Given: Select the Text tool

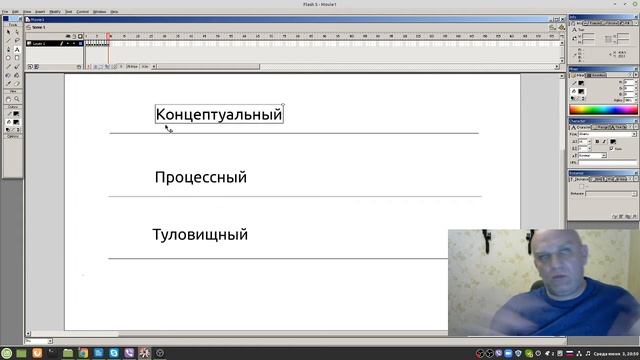Looking at the screenshot, I should (17, 49).
